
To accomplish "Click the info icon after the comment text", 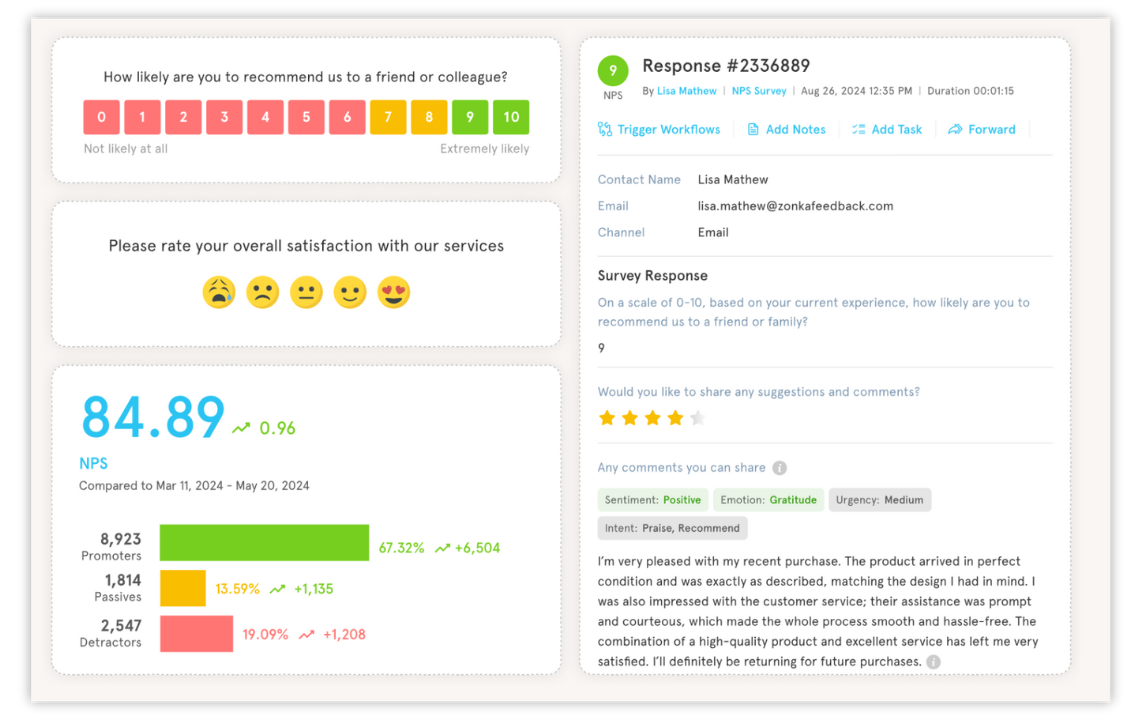I will pyautogui.click(x=933, y=661).
